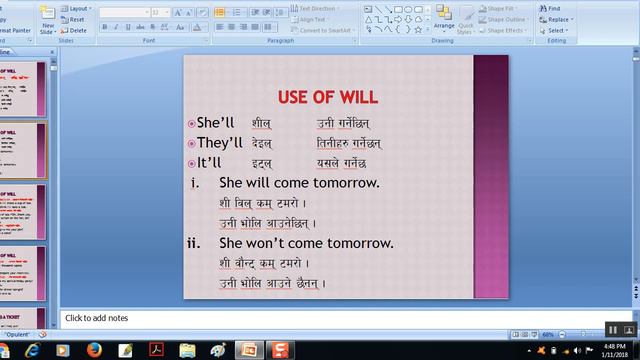Open Shape Effects dropdown

502,30
